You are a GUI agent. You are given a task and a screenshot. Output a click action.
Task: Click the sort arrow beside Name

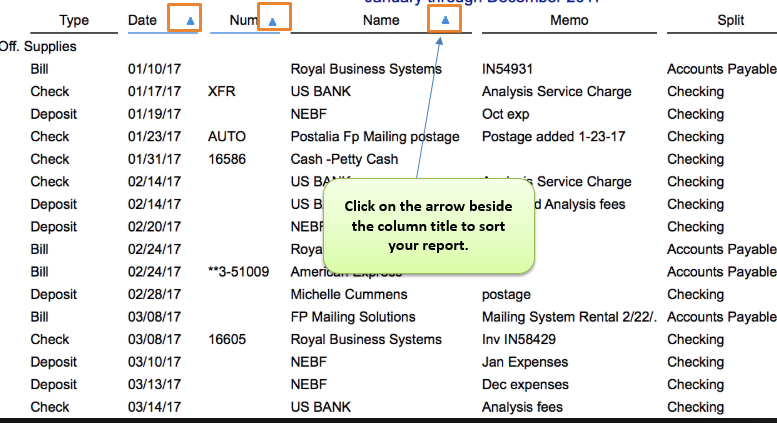445,20
